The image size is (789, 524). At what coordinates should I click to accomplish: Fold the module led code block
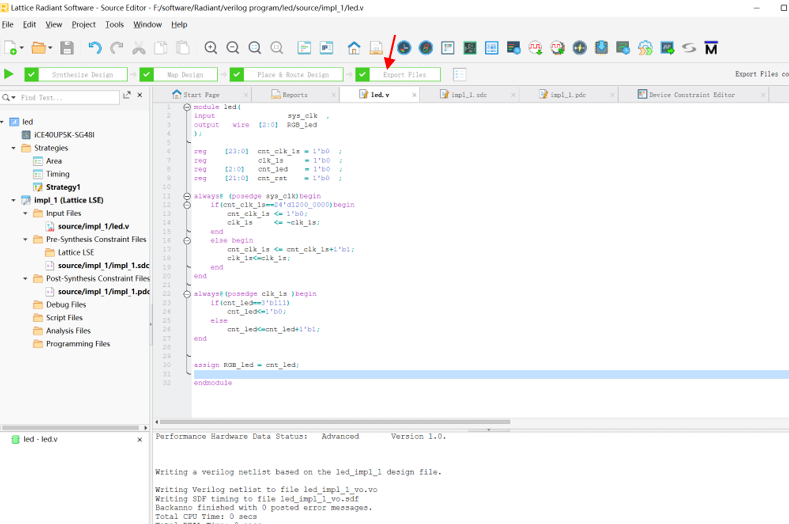pyautogui.click(x=187, y=107)
